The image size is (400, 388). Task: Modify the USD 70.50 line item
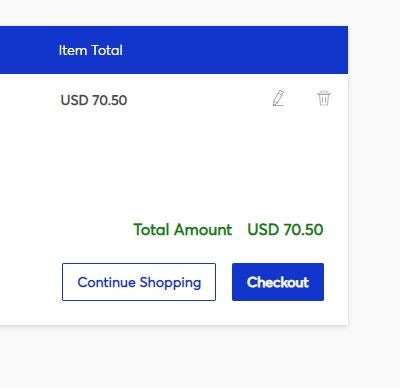click(x=279, y=98)
